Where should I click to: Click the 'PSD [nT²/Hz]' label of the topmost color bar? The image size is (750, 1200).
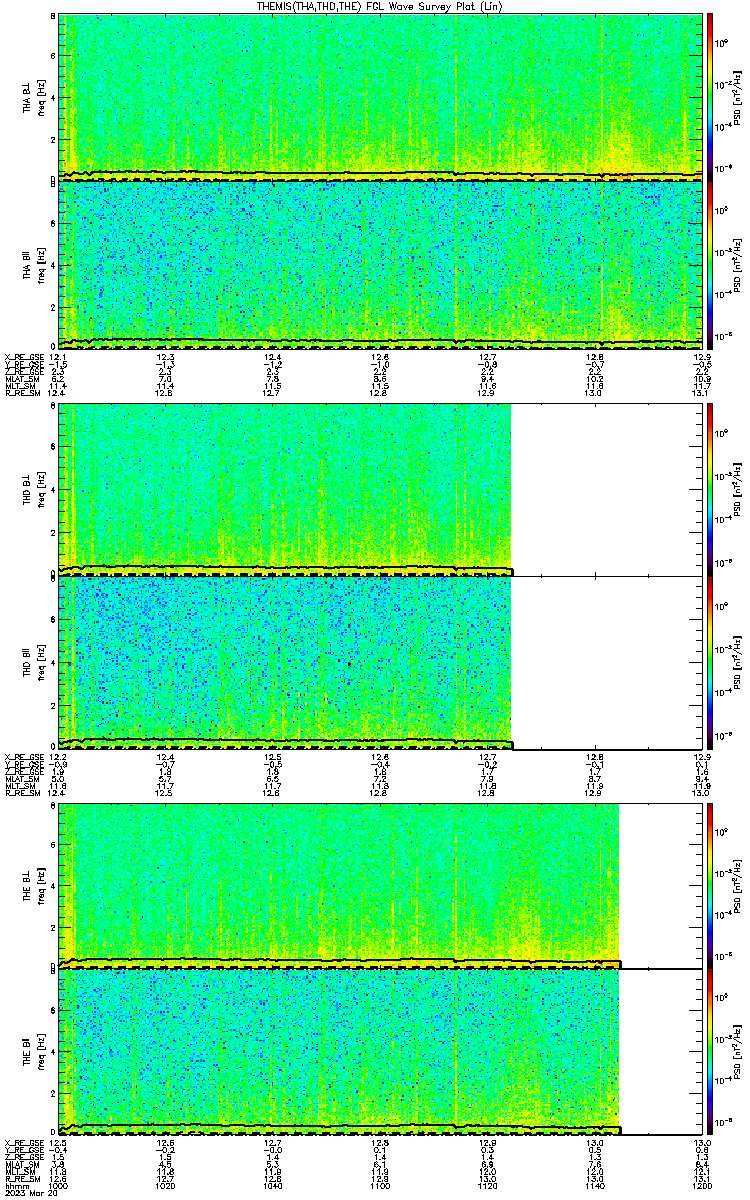click(738, 97)
